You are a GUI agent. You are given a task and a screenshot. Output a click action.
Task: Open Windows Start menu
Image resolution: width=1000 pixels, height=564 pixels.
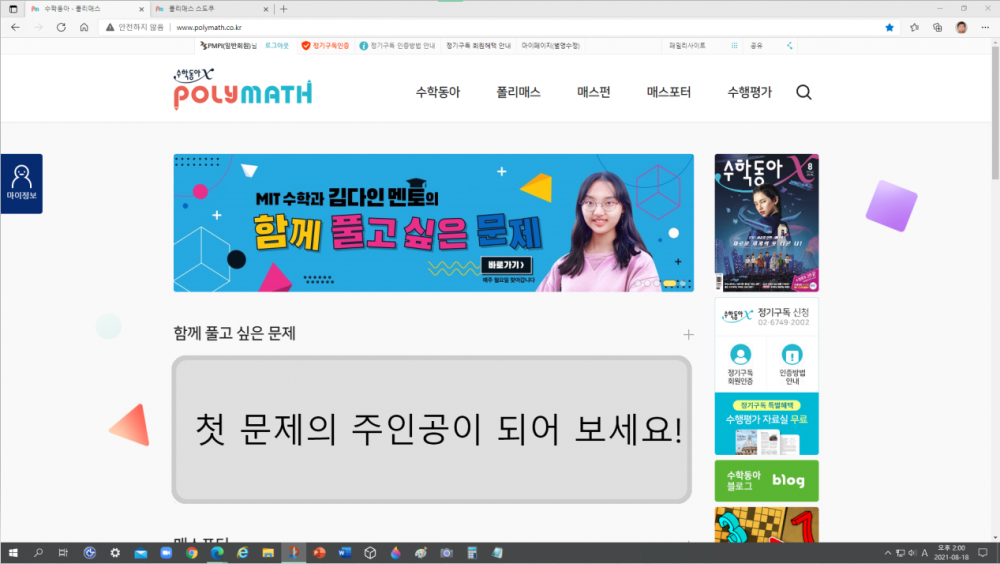[13, 553]
